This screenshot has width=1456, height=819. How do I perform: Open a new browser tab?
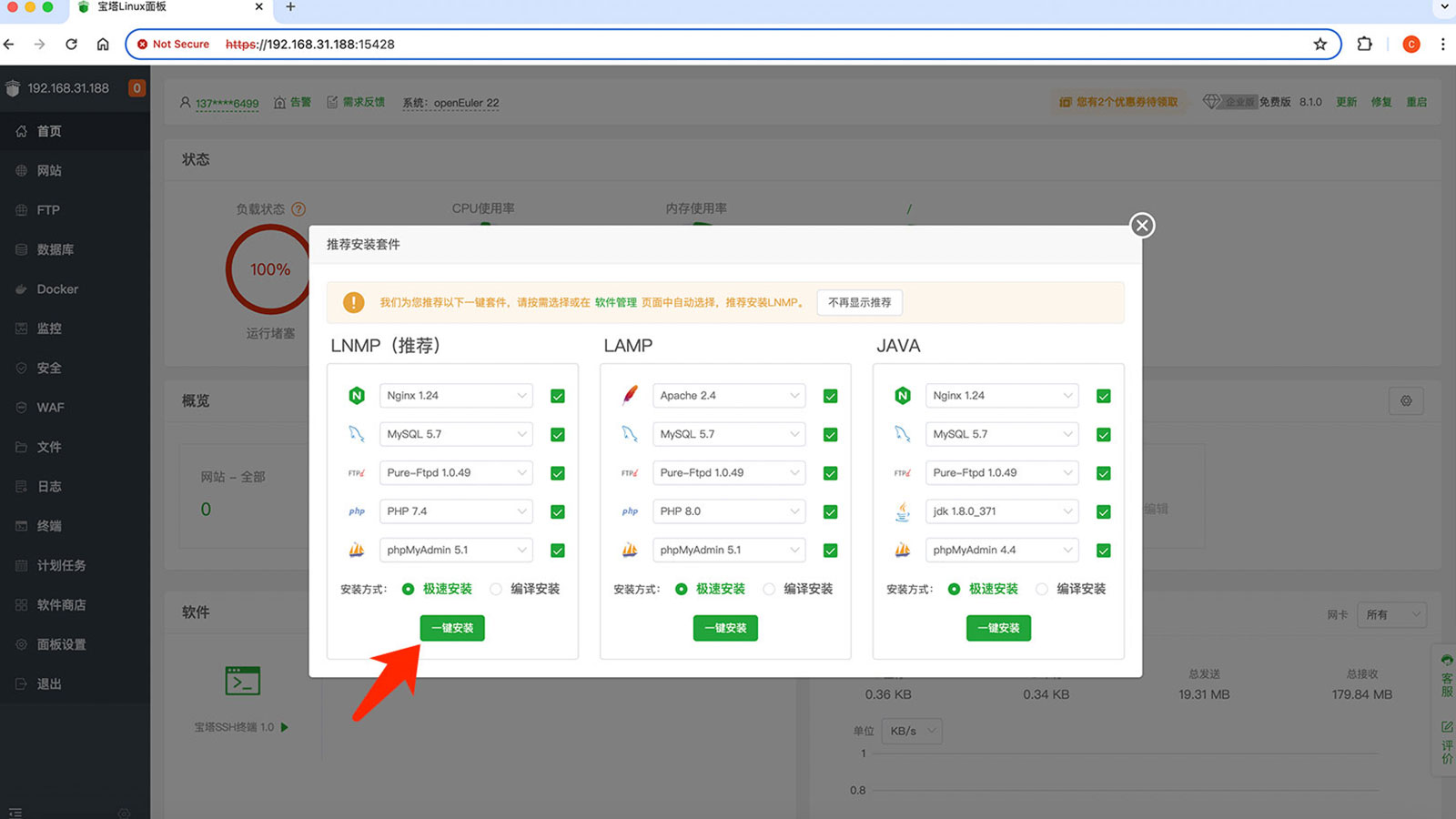point(290,6)
